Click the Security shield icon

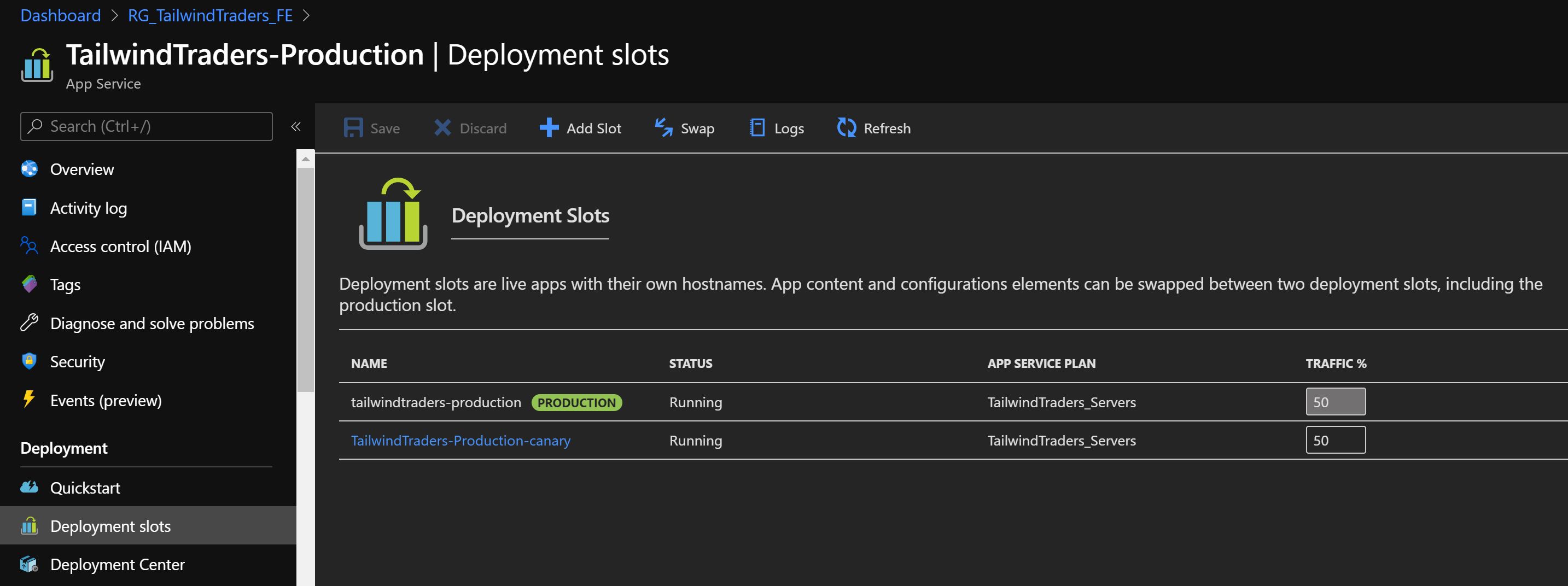pos(29,361)
